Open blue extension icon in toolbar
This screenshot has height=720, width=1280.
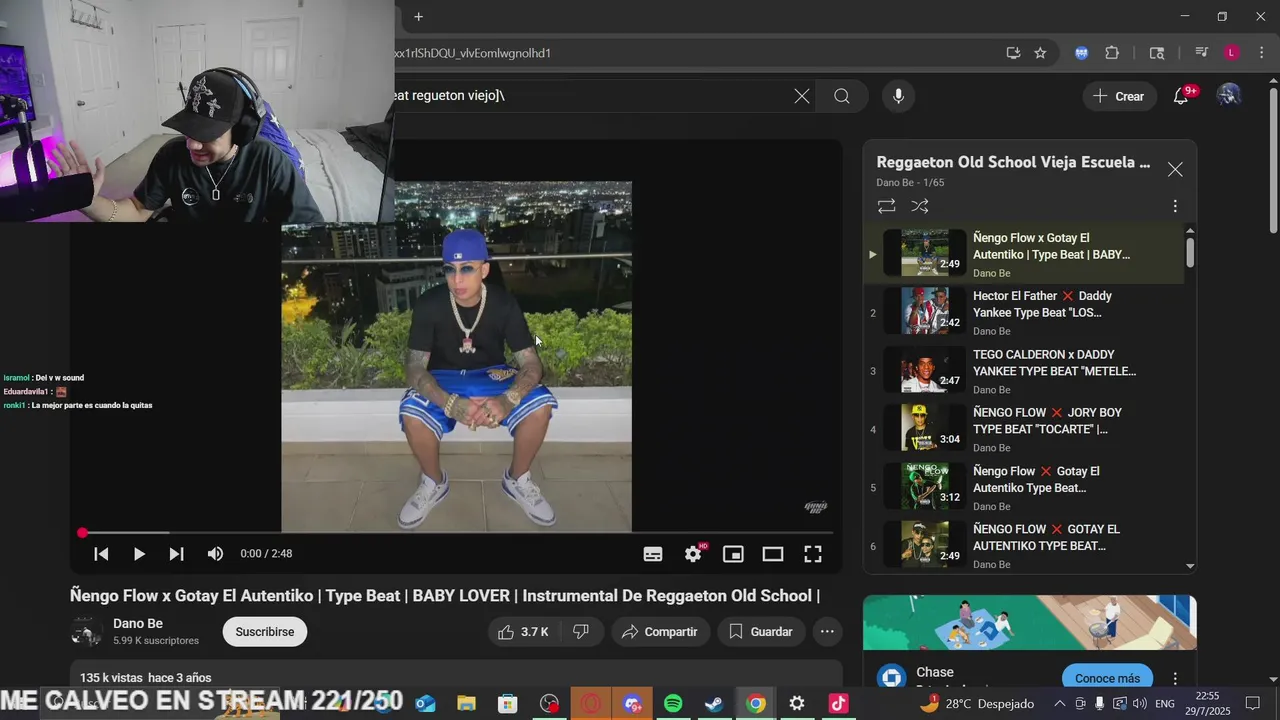click(x=1081, y=53)
